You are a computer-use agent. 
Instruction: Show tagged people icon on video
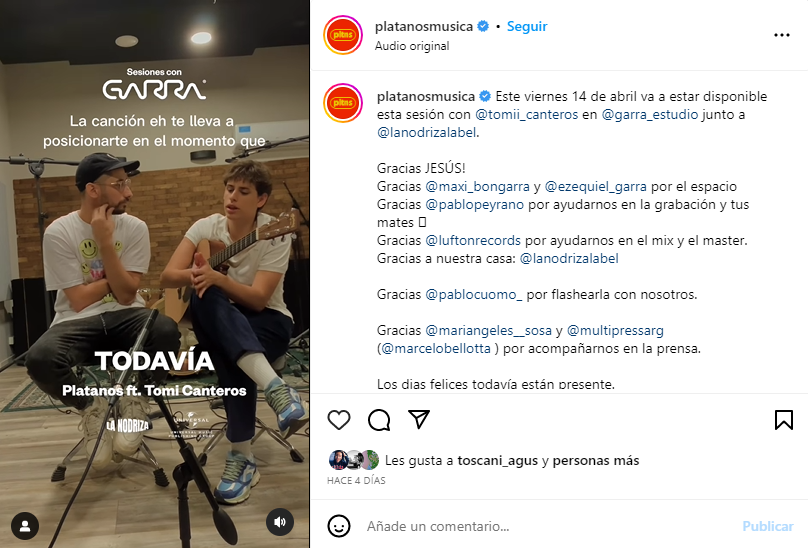pyautogui.click(x=25, y=526)
